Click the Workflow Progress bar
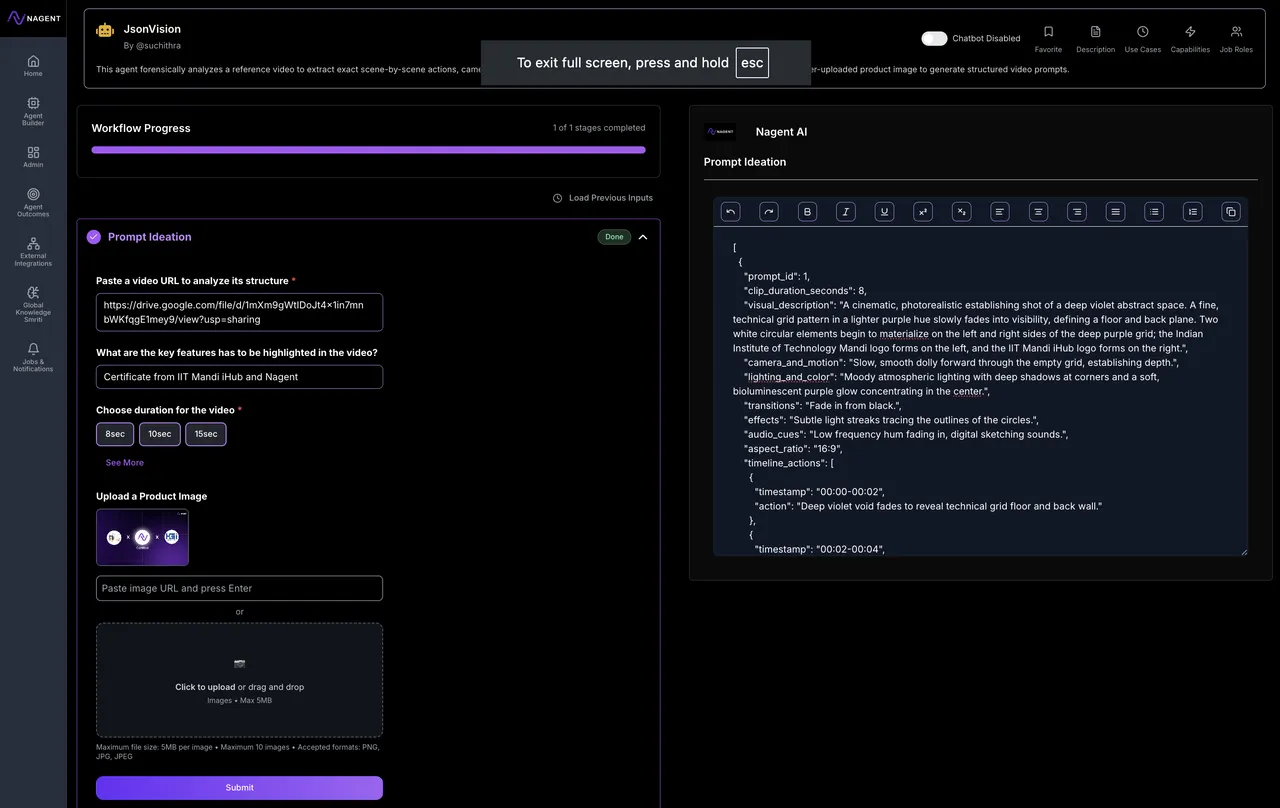The image size is (1280, 808). [368, 150]
